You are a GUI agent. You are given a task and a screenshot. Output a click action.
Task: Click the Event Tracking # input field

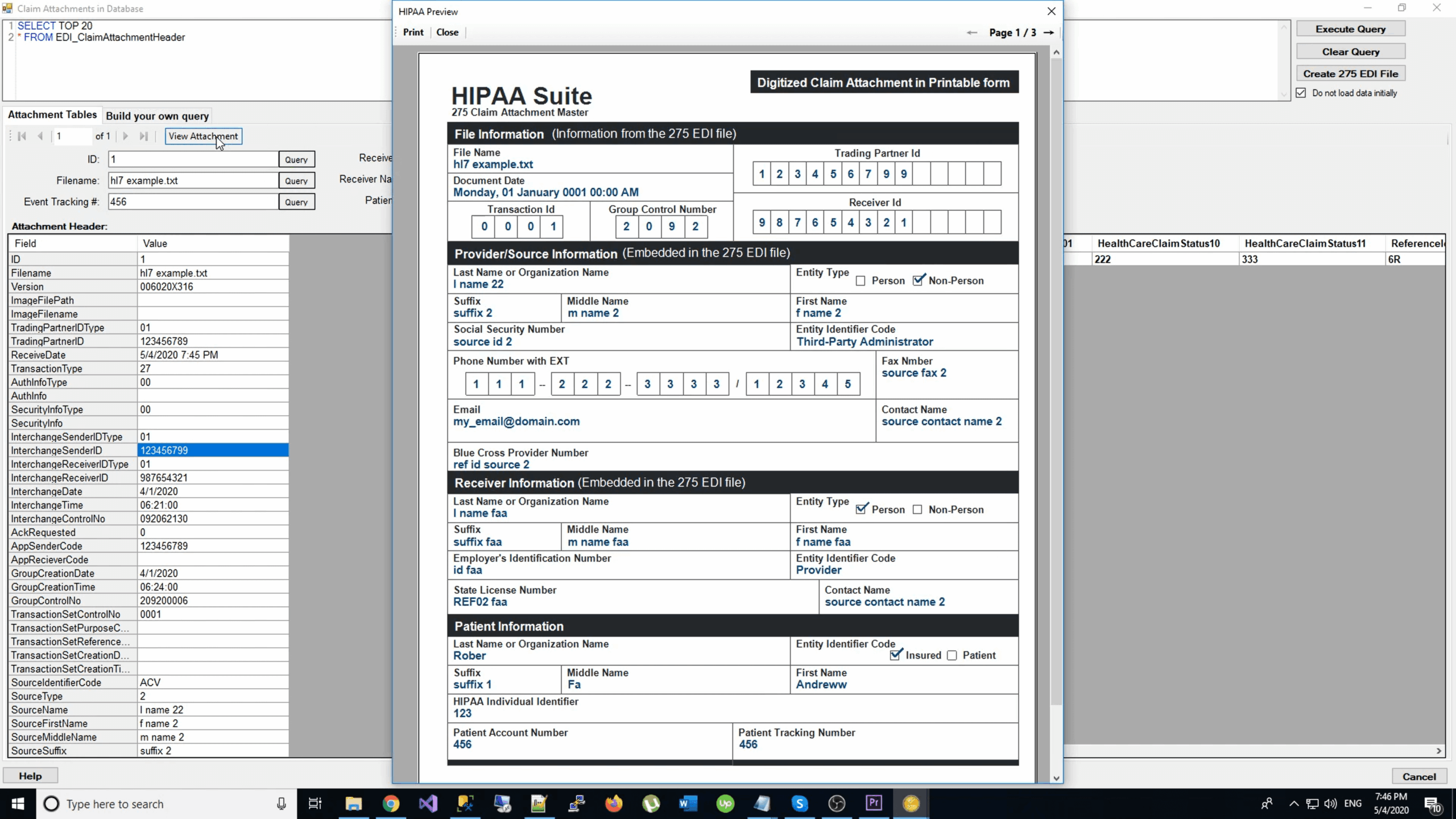pos(192,202)
